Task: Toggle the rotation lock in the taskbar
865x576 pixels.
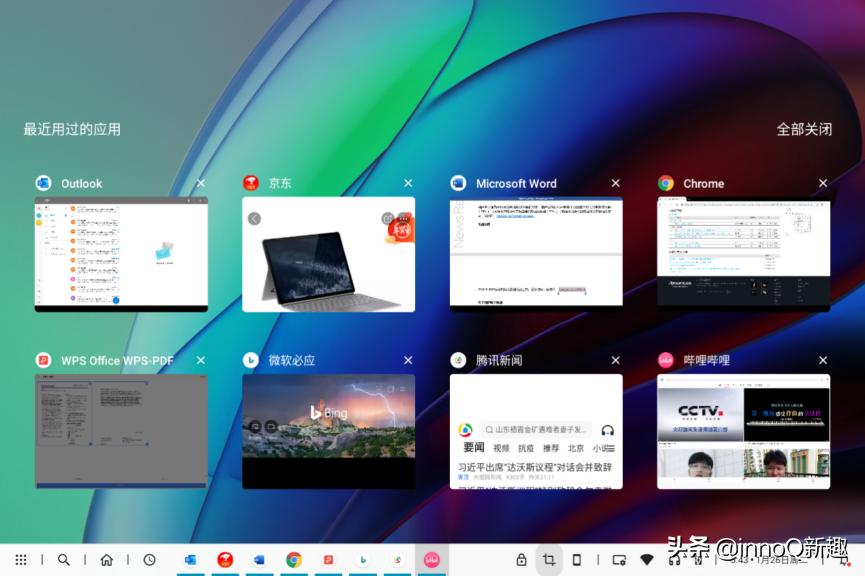Action: click(519, 559)
